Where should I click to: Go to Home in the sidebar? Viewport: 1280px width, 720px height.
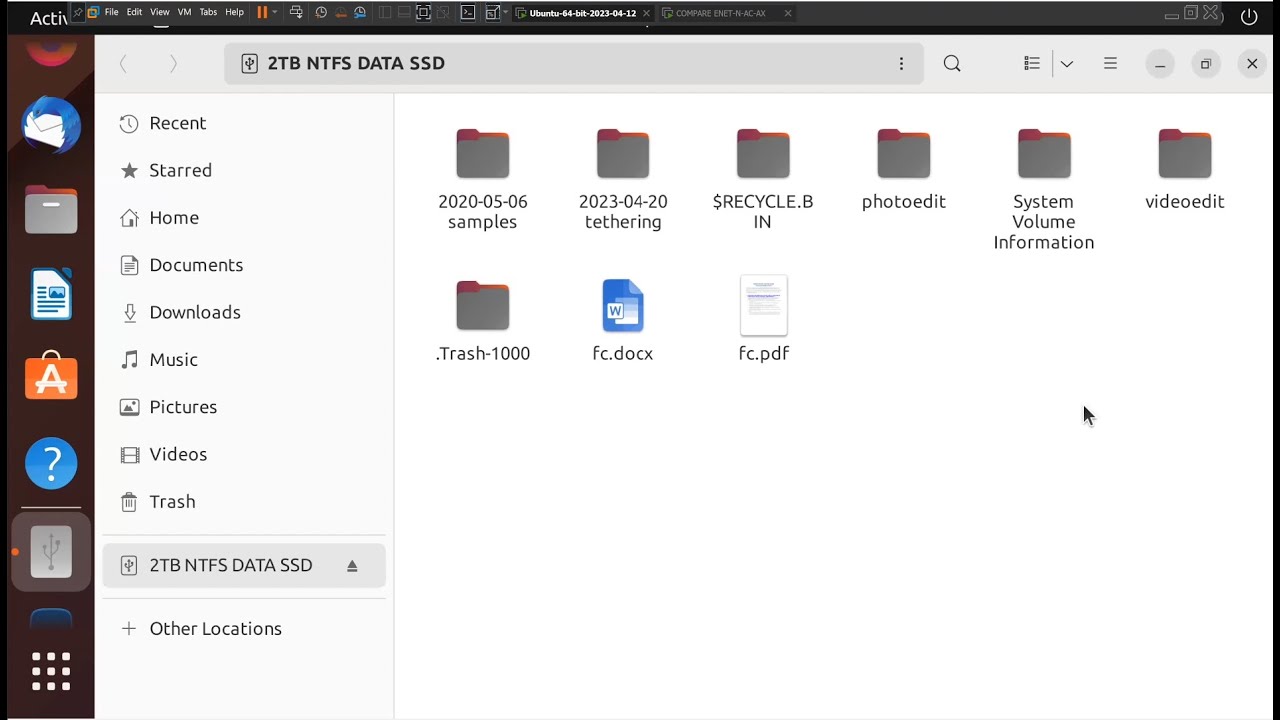click(244, 217)
